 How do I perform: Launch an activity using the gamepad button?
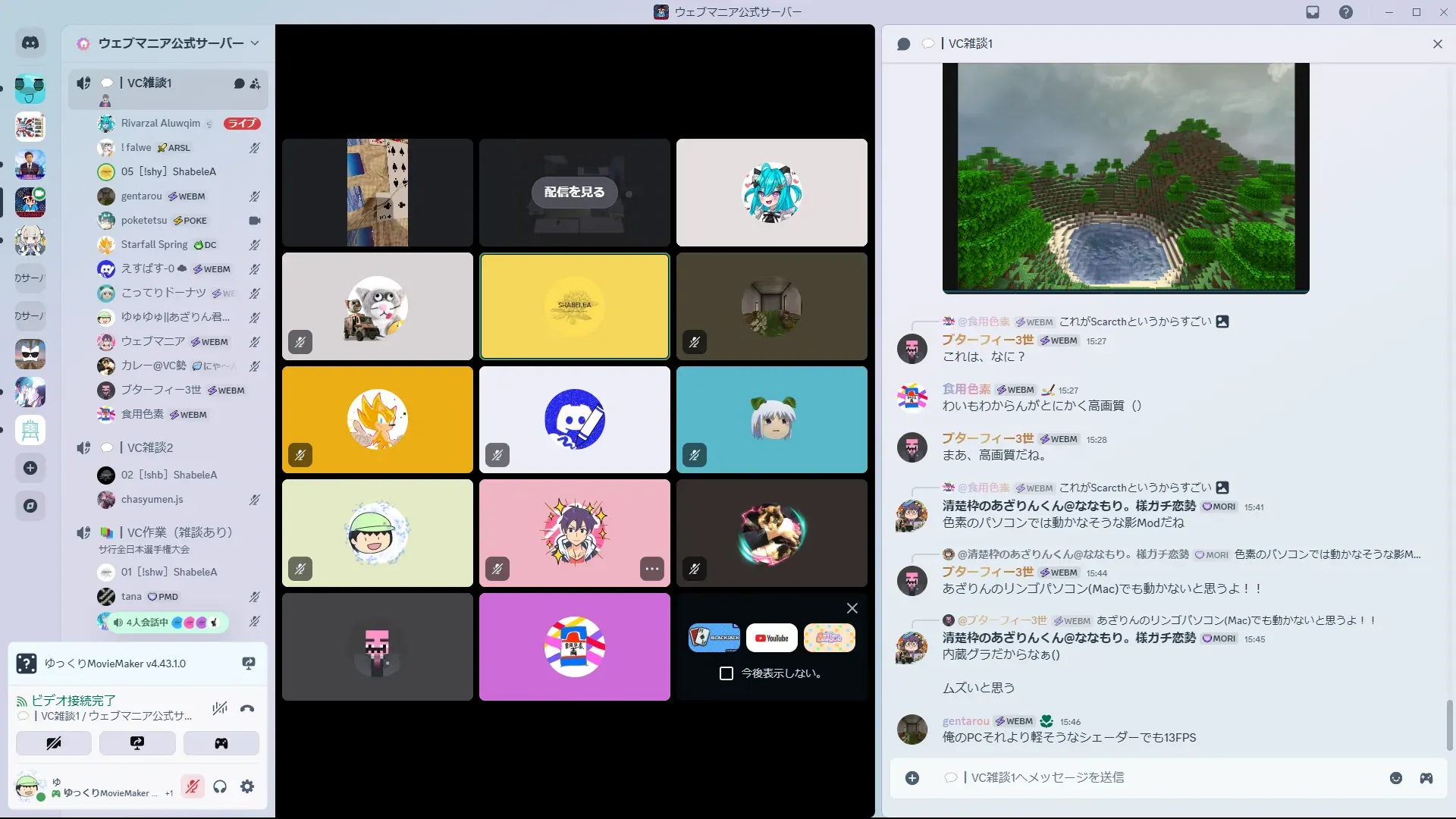point(221,743)
